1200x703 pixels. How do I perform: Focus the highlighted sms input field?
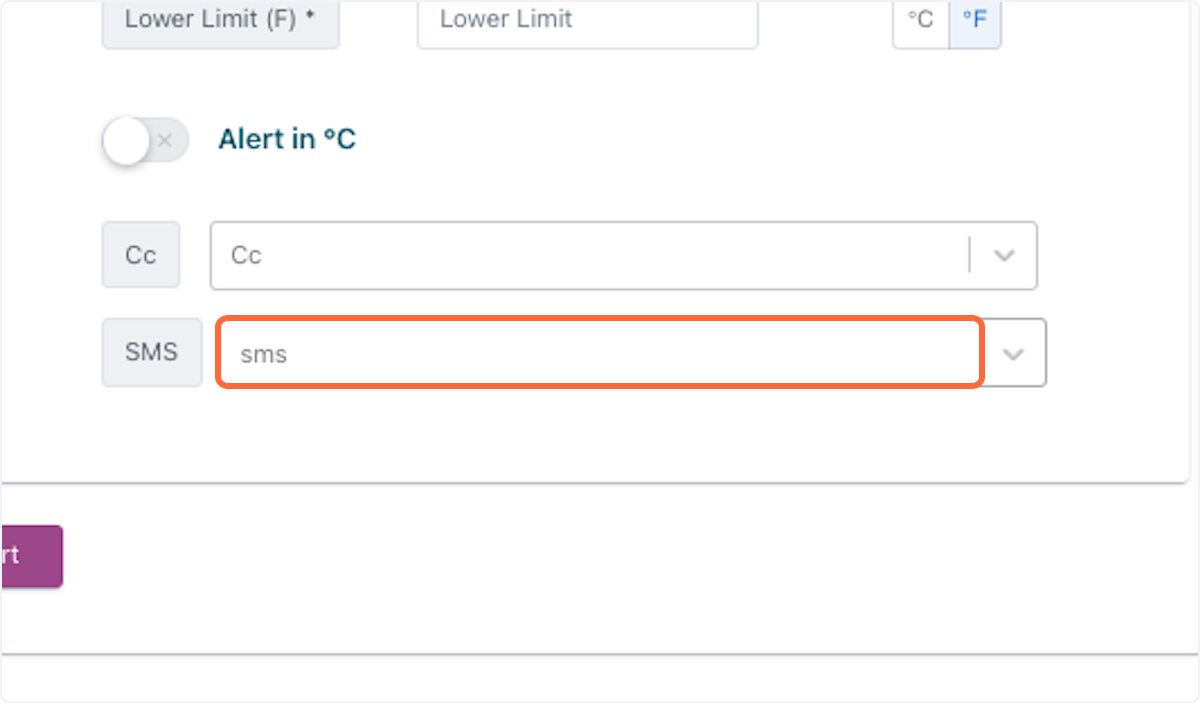600,352
